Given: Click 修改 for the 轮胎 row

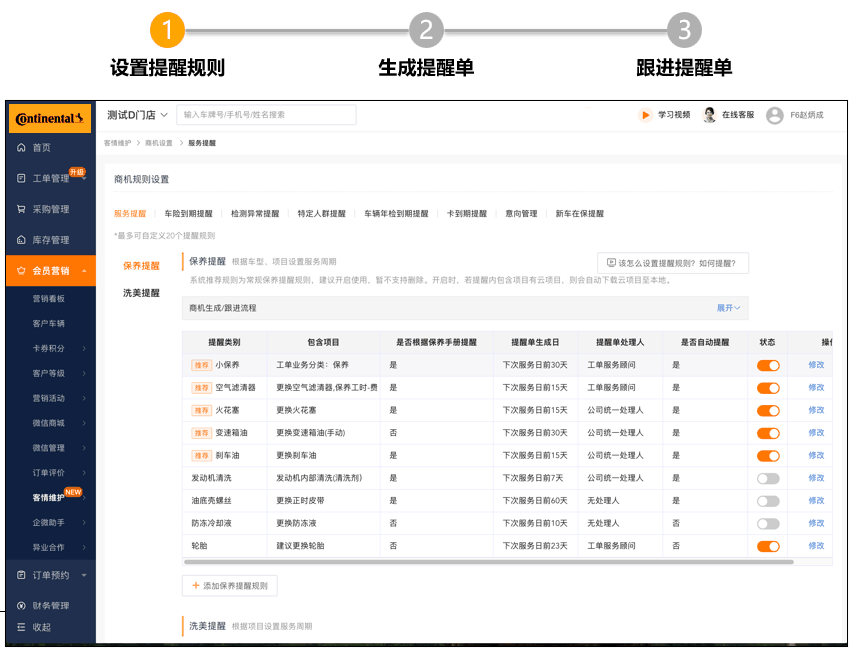Looking at the screenshot, I should click(816, 545).
